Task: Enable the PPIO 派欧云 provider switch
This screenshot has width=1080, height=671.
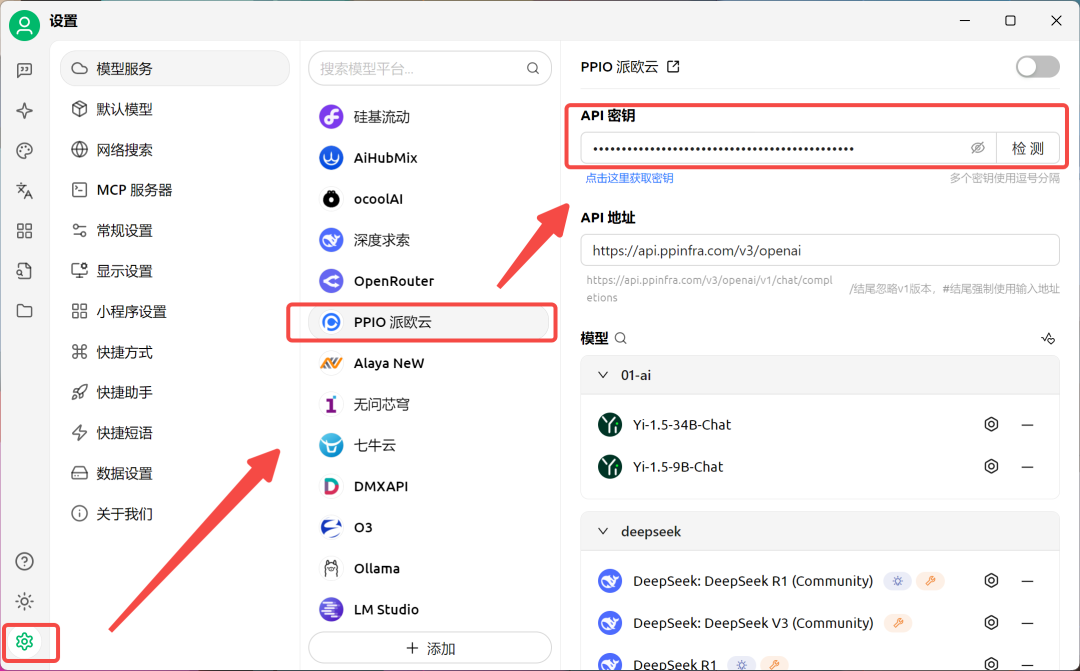Action: (x=1037, y=67)
